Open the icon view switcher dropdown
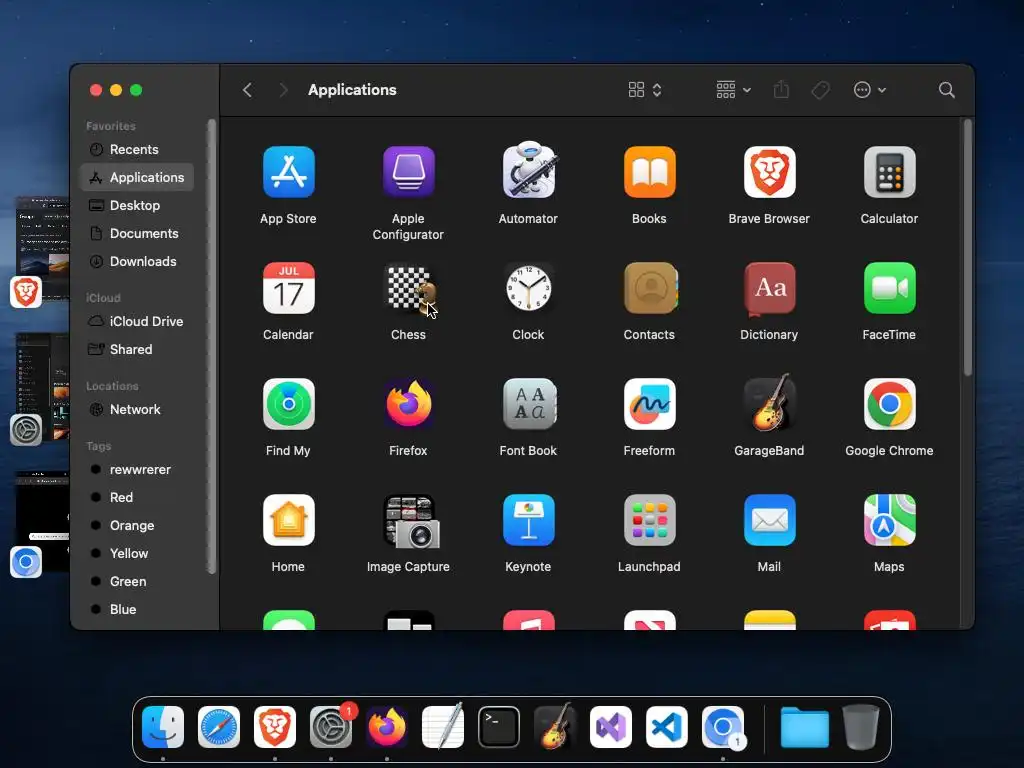 pos(645,90)
